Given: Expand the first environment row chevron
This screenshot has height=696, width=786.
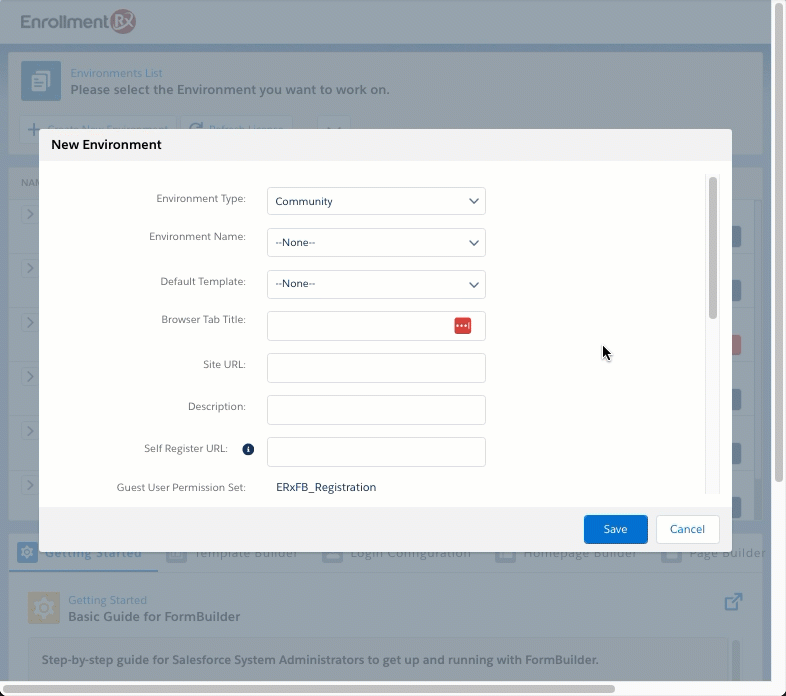Looking at the screenshot, I should pyautogui.click(x=30, y=214).
